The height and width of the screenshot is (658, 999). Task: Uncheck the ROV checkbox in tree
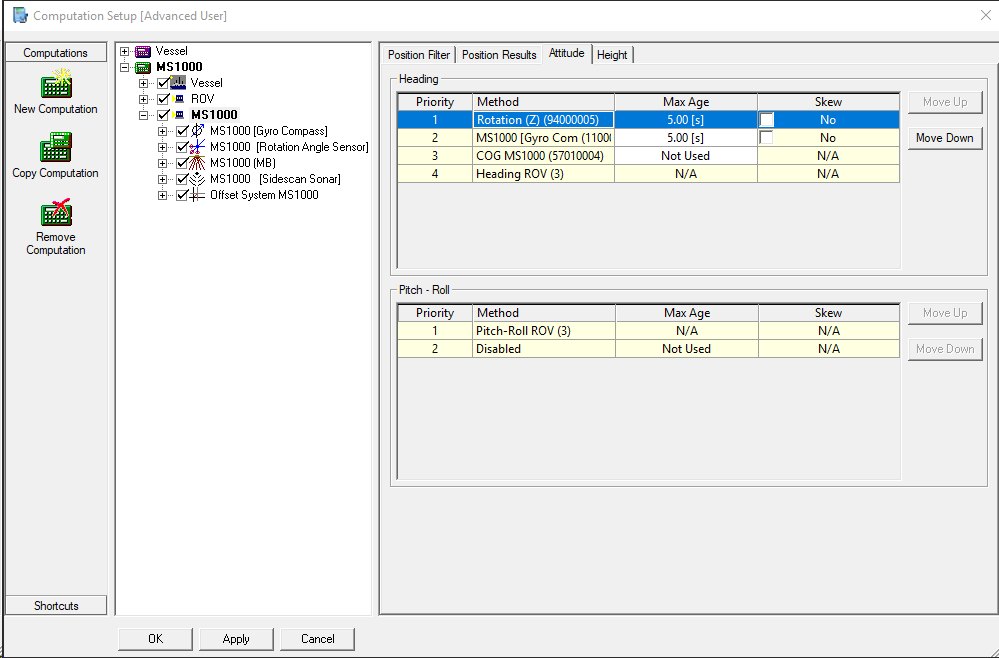pyautogui.click(x=164, y=99)
